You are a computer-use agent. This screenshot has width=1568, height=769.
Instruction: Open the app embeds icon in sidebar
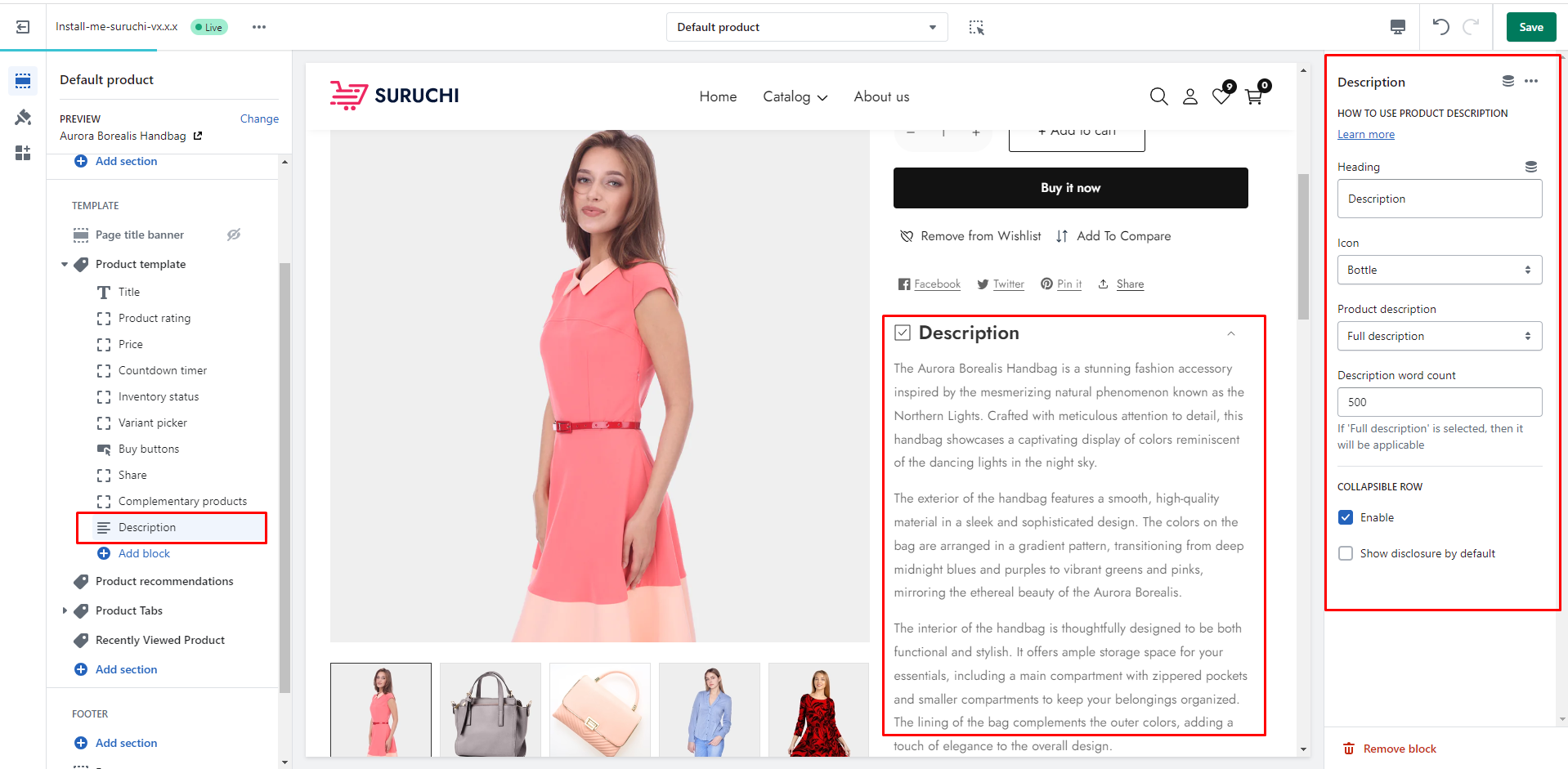(23, 153)
